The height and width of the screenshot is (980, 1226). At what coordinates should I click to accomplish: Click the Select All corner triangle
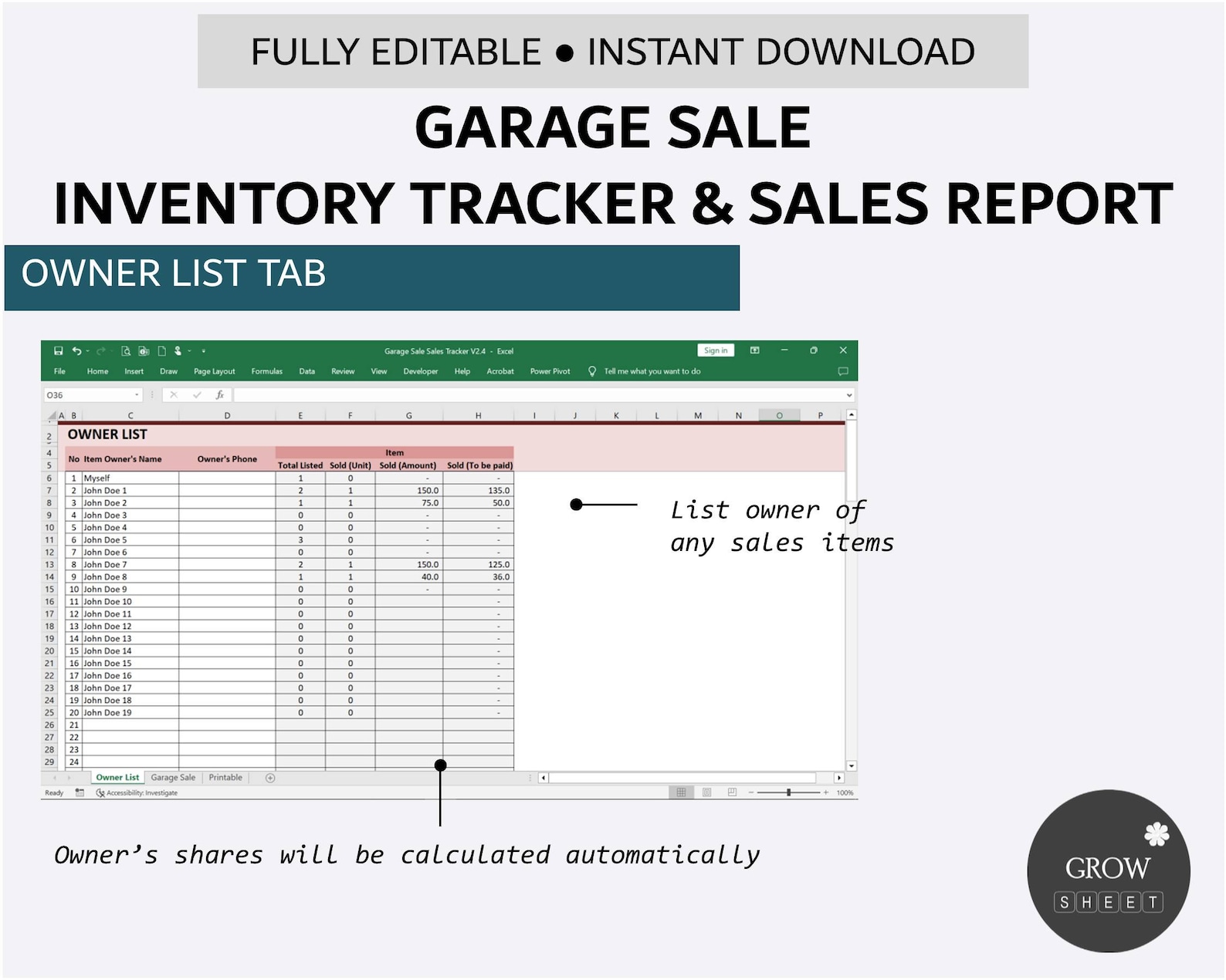coord(52,415)
